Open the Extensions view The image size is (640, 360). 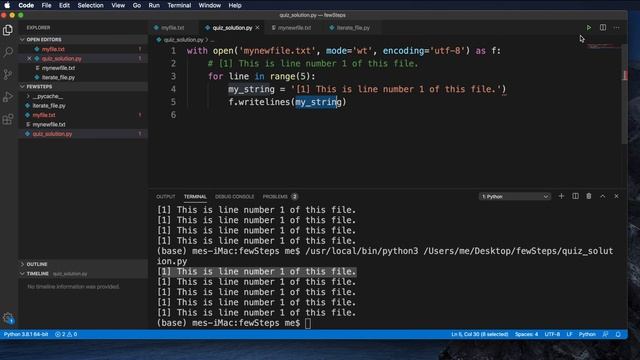click(x=8, y=119)
